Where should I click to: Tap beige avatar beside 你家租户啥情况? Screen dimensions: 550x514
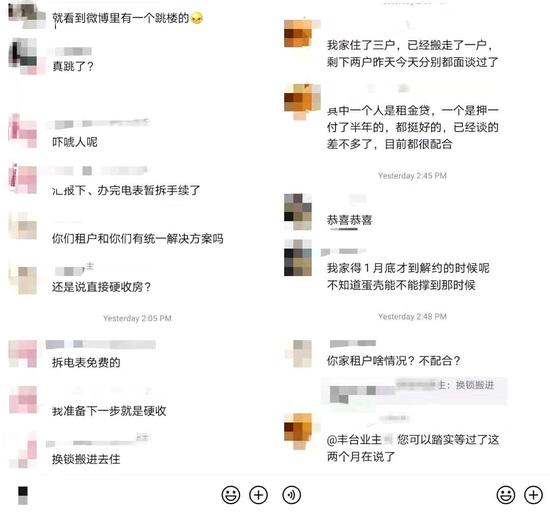click(298, 354)
